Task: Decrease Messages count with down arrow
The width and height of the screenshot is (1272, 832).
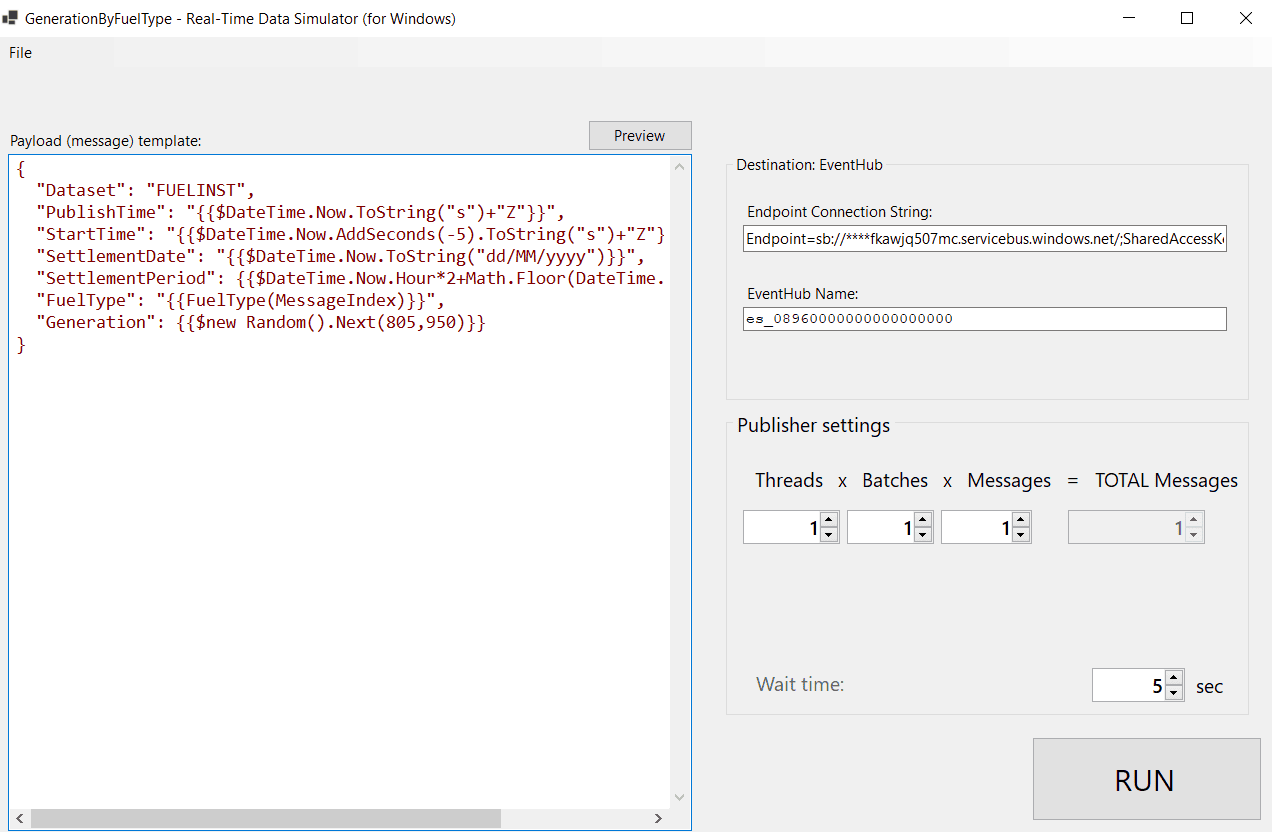Action: pos(1020,535)
